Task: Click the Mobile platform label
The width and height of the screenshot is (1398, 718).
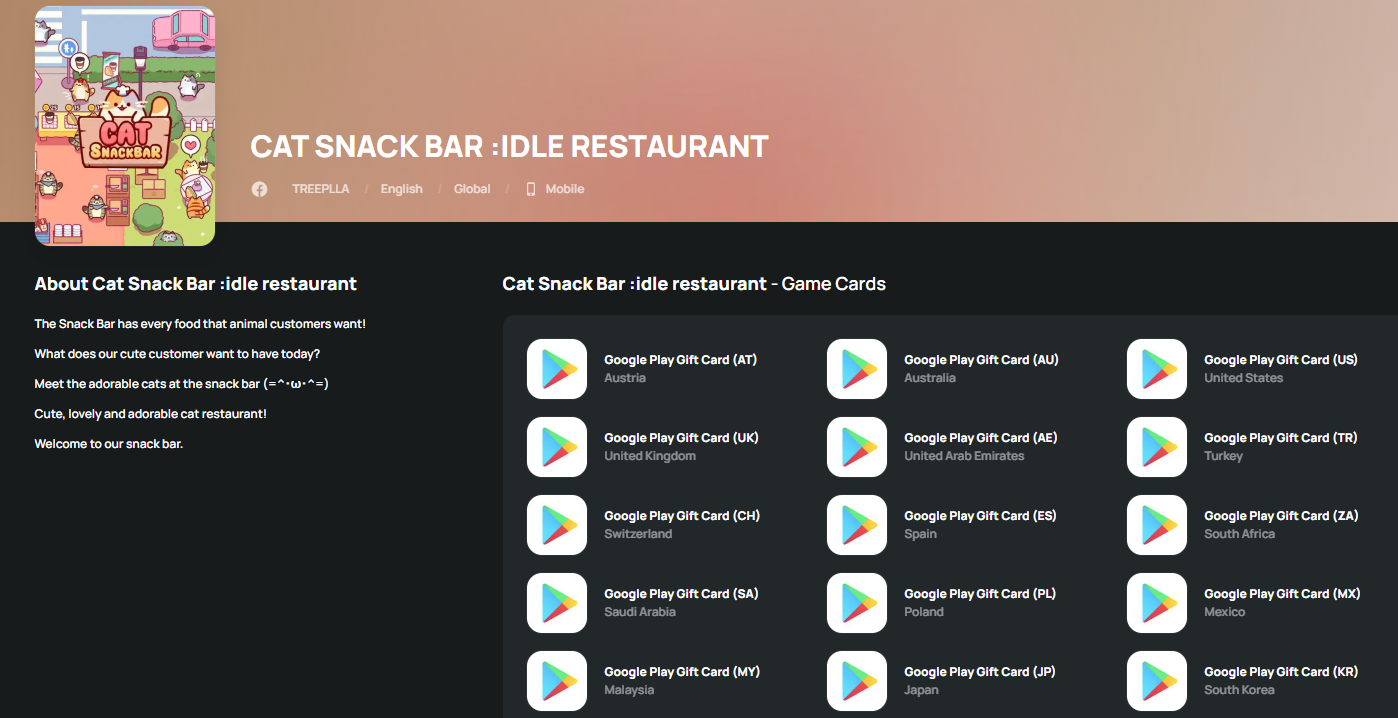Action: pyautogui.click(x=565, y=189)
